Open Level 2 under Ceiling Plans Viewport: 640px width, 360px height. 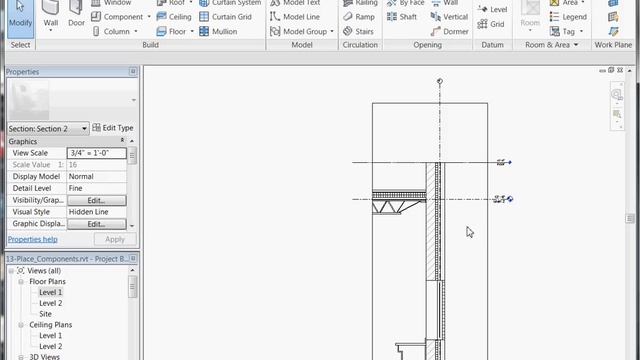(51, 346)
